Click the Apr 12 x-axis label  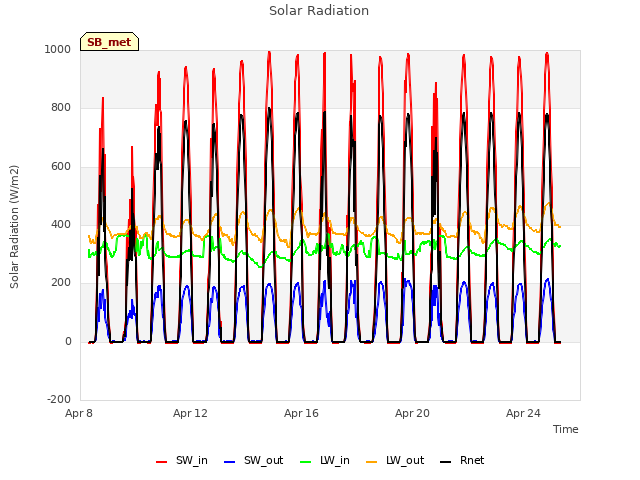pyautogui.click(x=190, y=413)
